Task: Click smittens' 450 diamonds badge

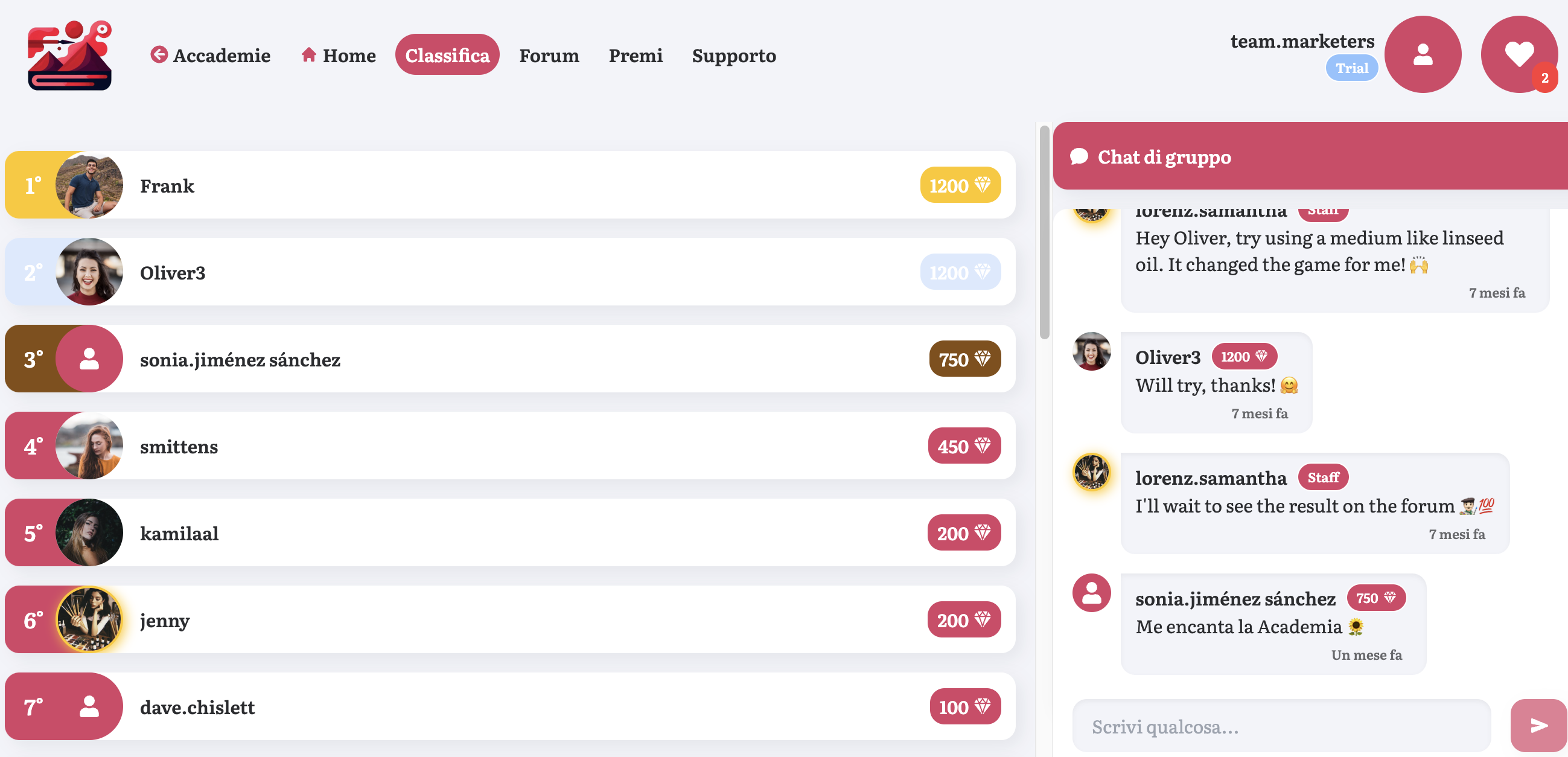Action: coord(964,446)
